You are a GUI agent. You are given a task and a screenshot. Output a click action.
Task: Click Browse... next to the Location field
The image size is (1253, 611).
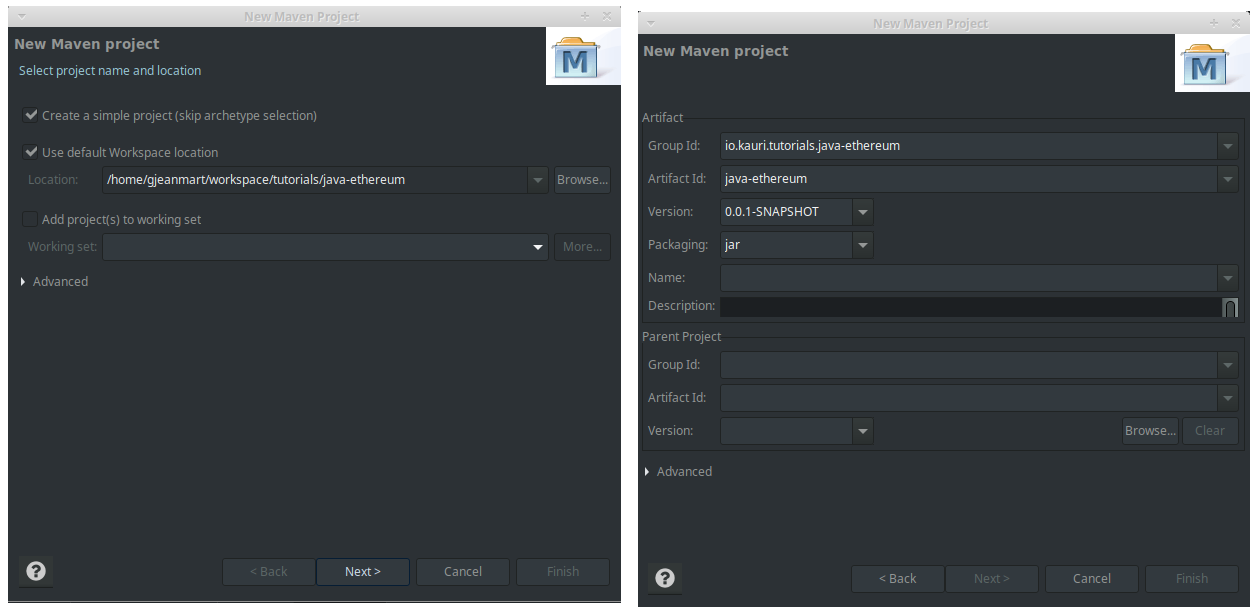[x=582, y=180]
